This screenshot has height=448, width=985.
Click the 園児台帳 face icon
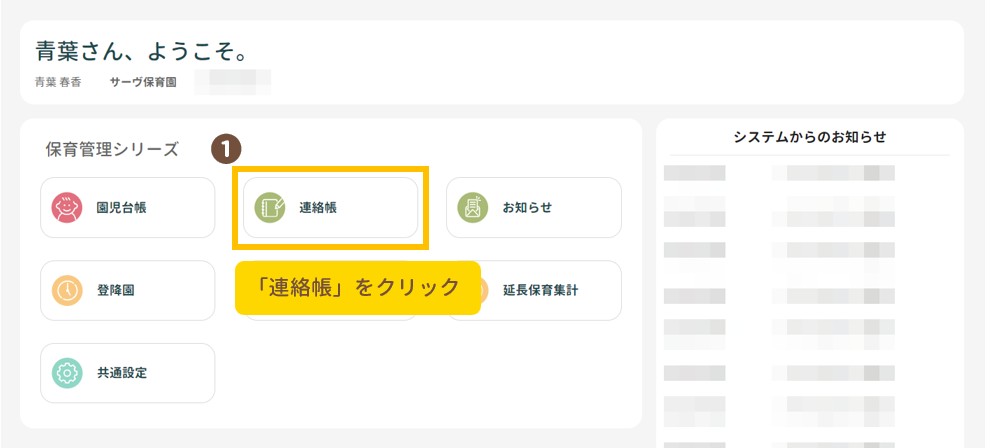coord(67,208)
